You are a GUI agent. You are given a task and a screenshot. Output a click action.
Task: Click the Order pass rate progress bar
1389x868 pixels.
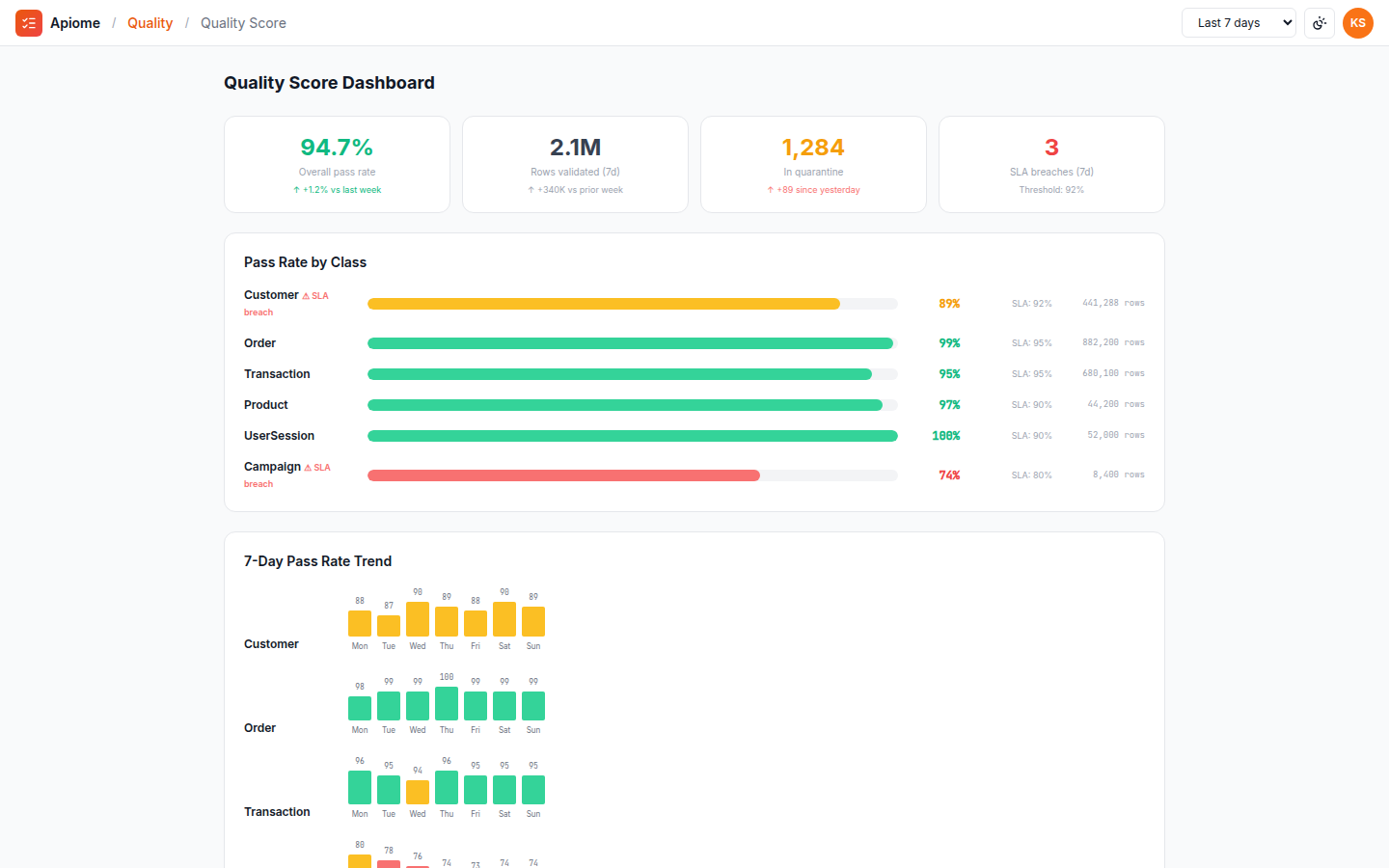[x=633, y=343]
